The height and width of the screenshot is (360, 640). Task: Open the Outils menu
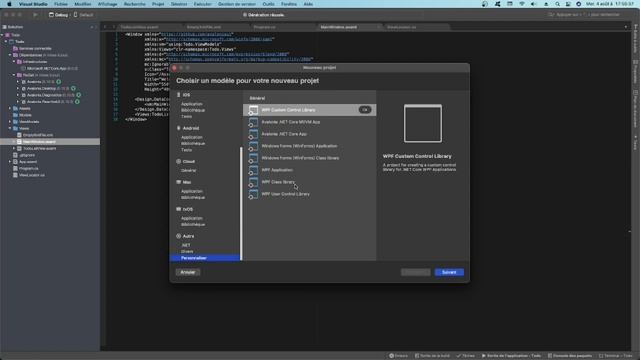[269, 4]
